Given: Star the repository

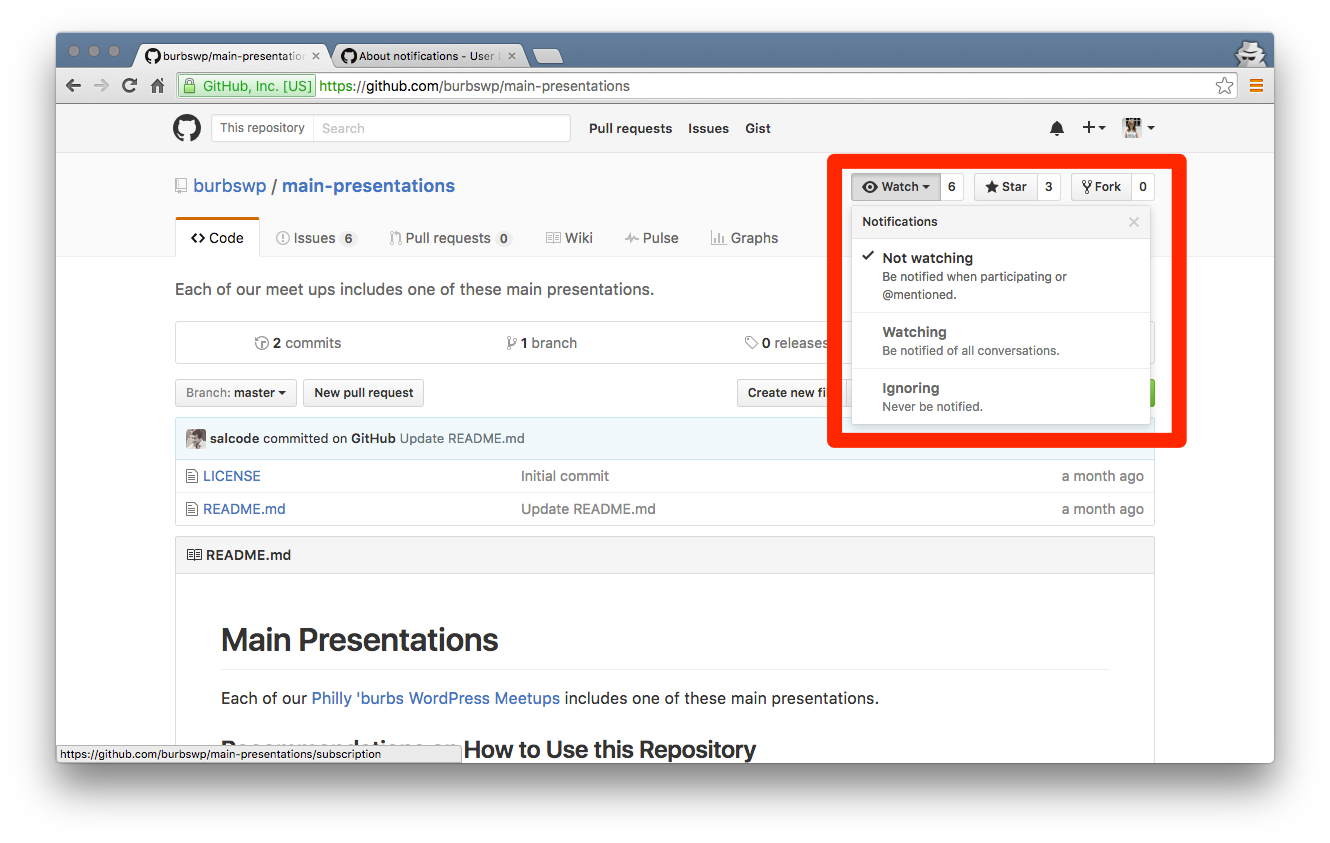Looking at the screenshot, I should (1006, 187).
